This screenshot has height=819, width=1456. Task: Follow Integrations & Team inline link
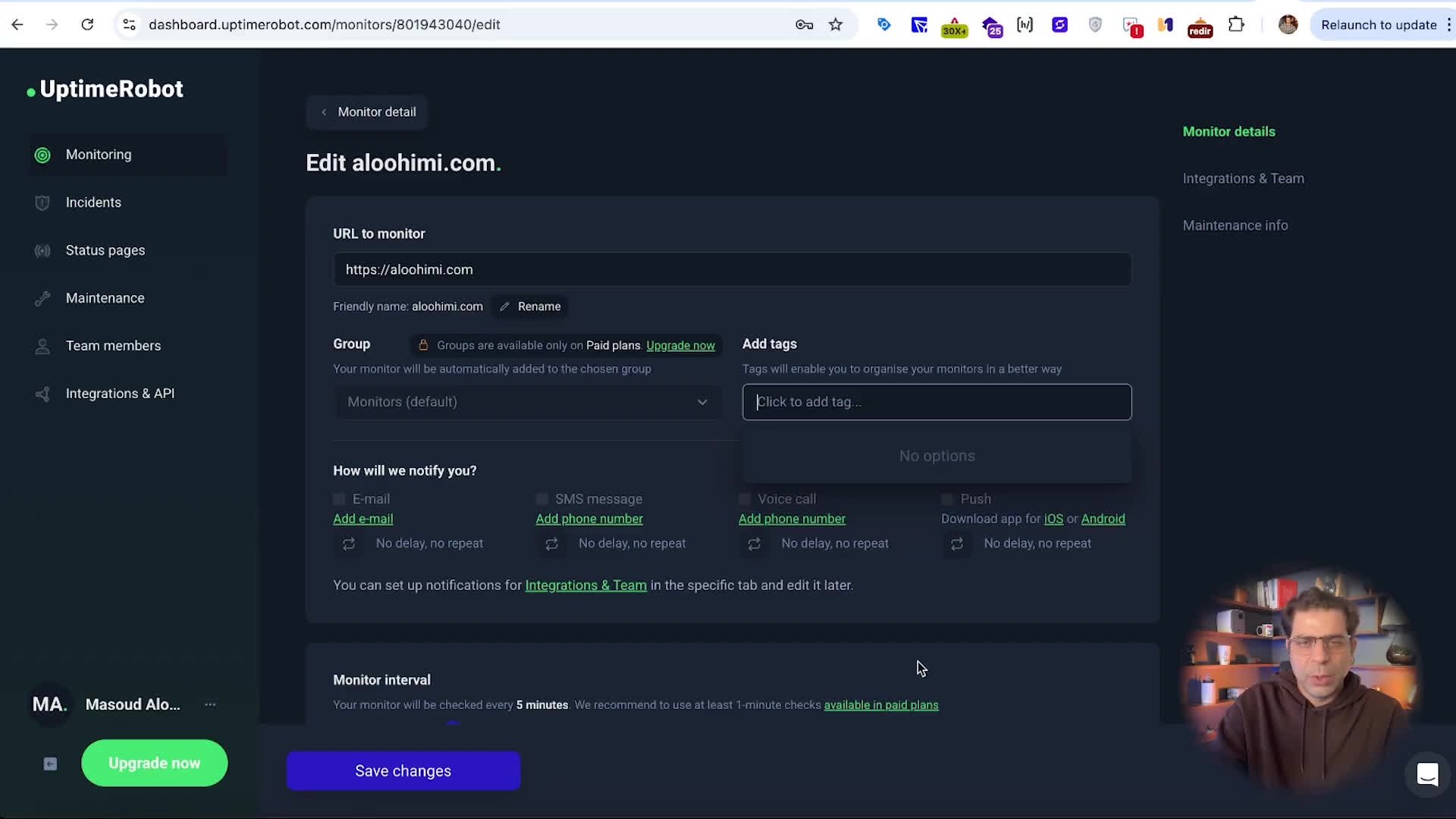(585, 585)
